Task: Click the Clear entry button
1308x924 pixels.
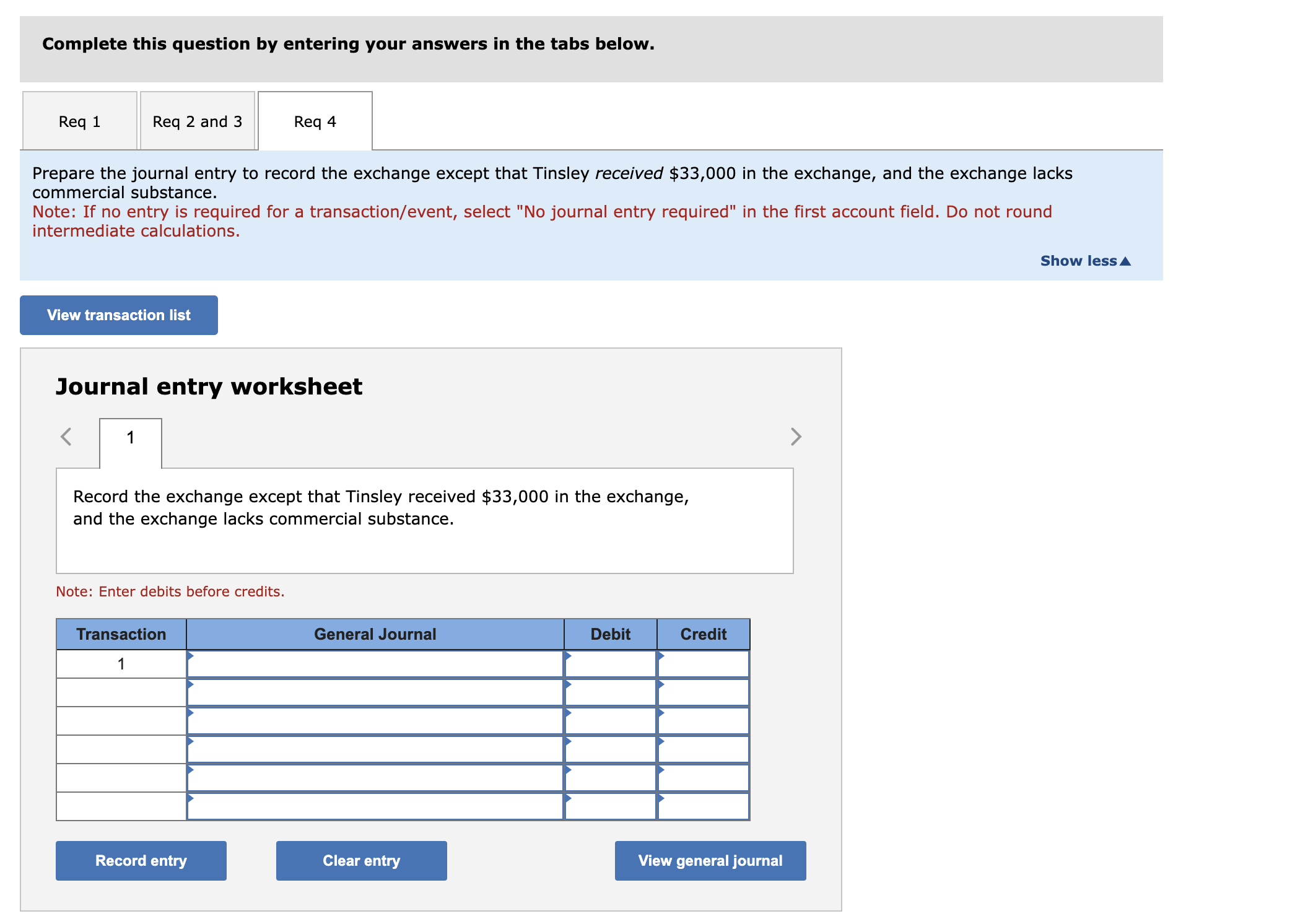Action: pyautogui.click(x=361, y=861)
